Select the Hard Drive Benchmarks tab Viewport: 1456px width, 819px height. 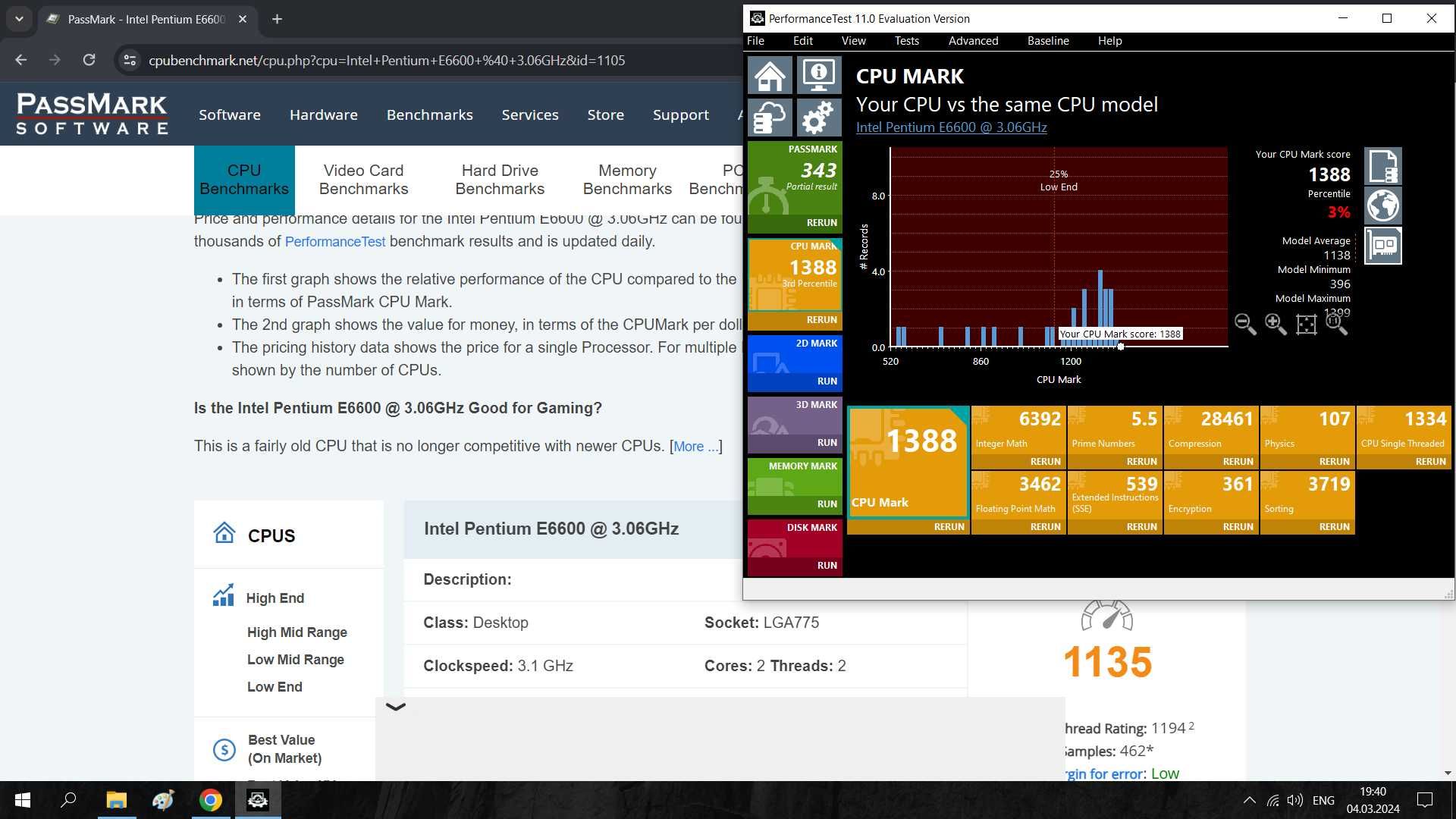[x=500, y=180]
